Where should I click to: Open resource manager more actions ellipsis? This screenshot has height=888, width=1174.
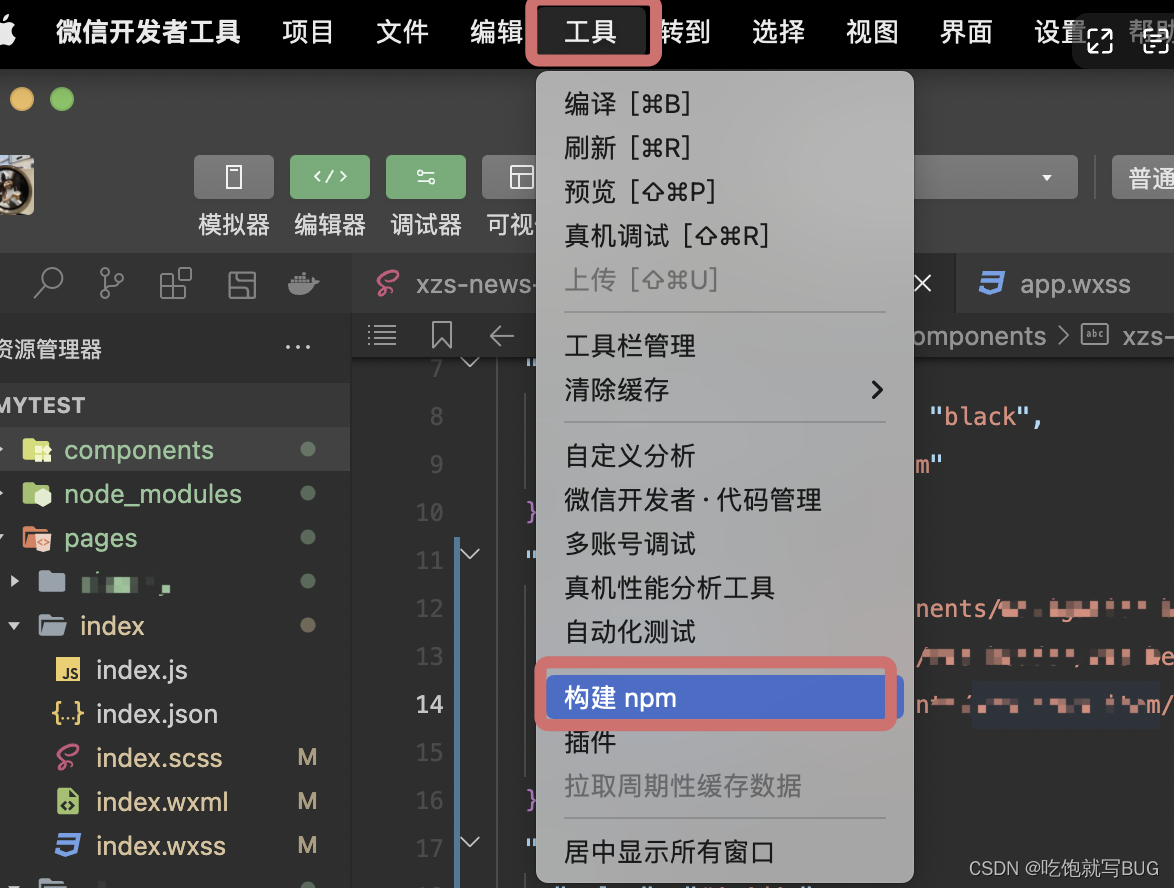[x=297, y=347]
